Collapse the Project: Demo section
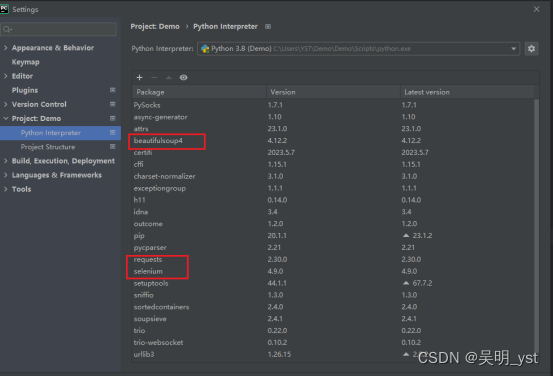The image size is (554, 376). point(5,118)
